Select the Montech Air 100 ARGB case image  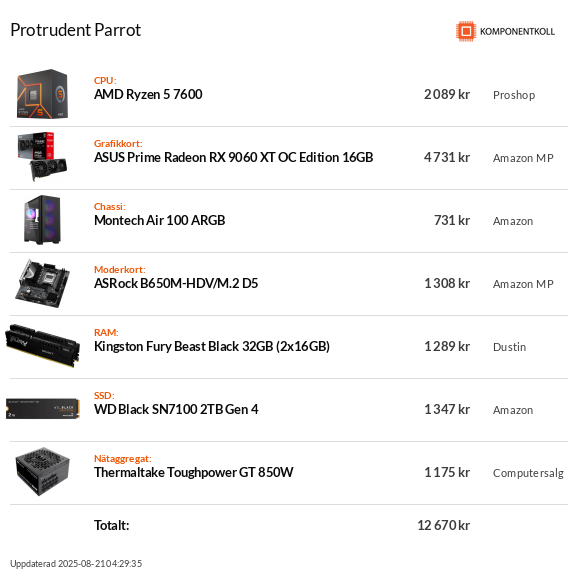(x=42, y=220)
